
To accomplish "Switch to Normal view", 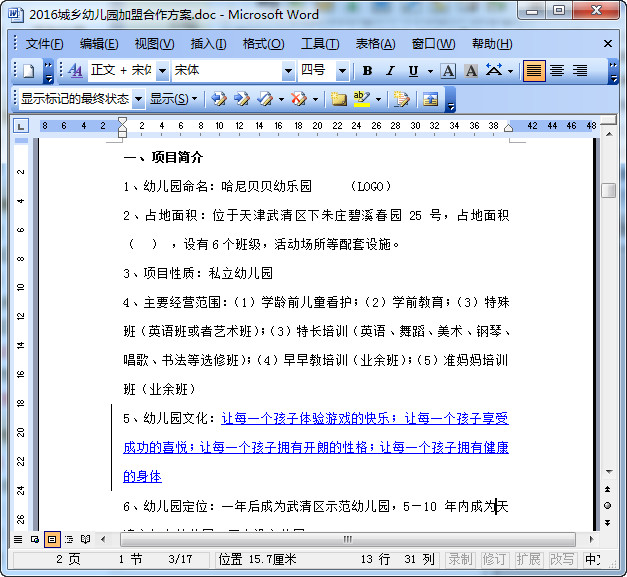I will (x=18, y=539).
